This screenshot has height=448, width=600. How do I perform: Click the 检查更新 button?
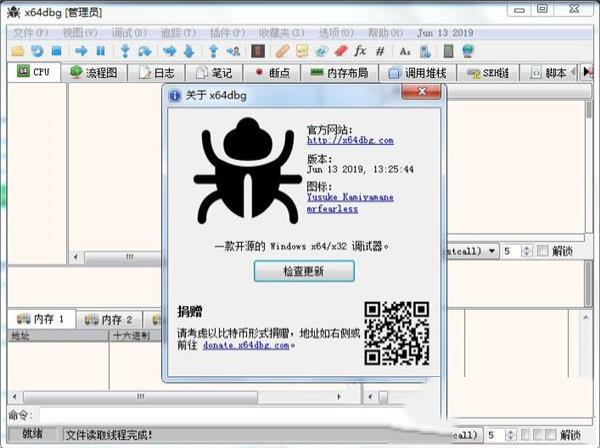304,271
